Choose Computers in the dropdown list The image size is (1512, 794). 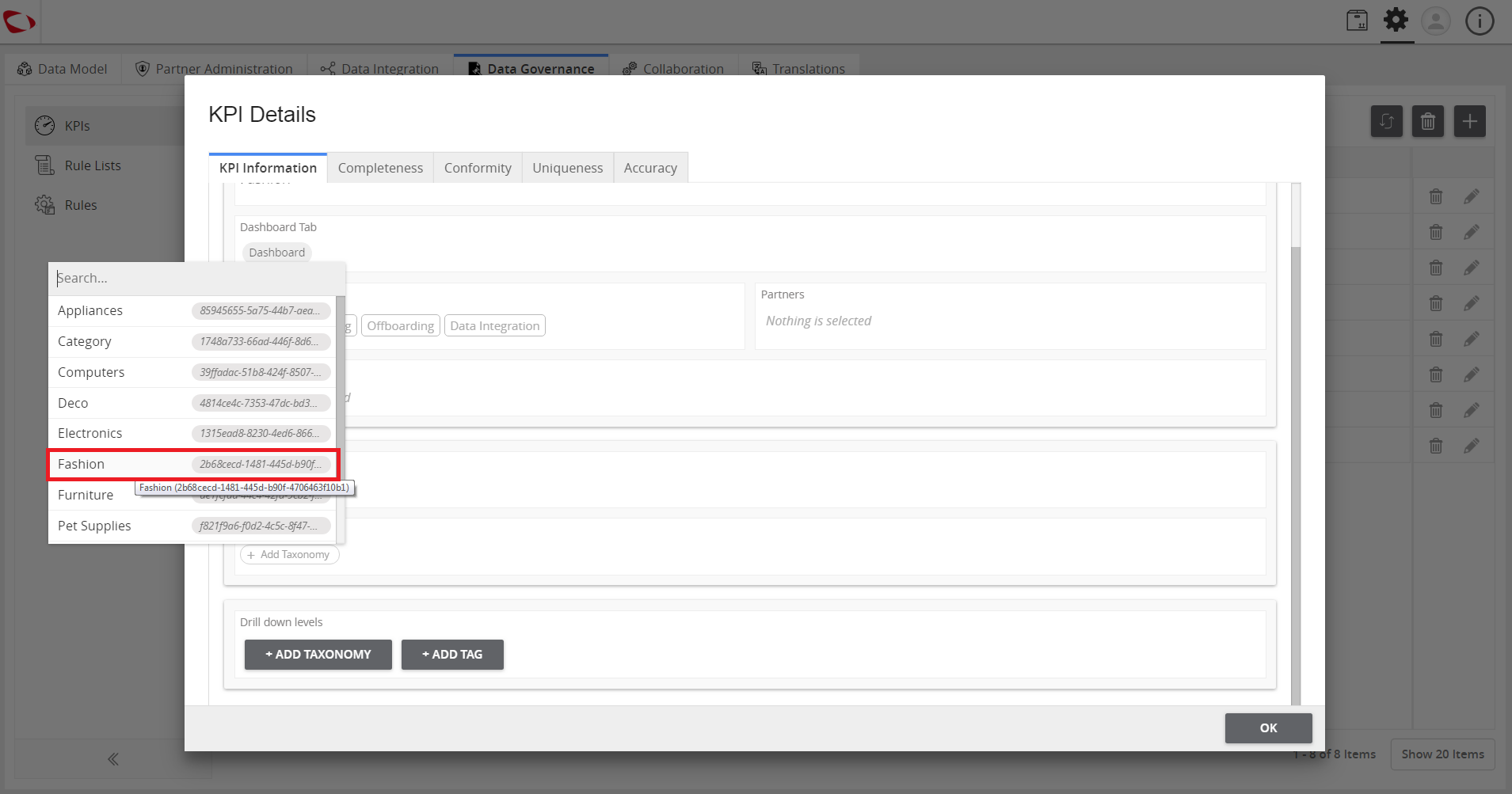point(192,372)
